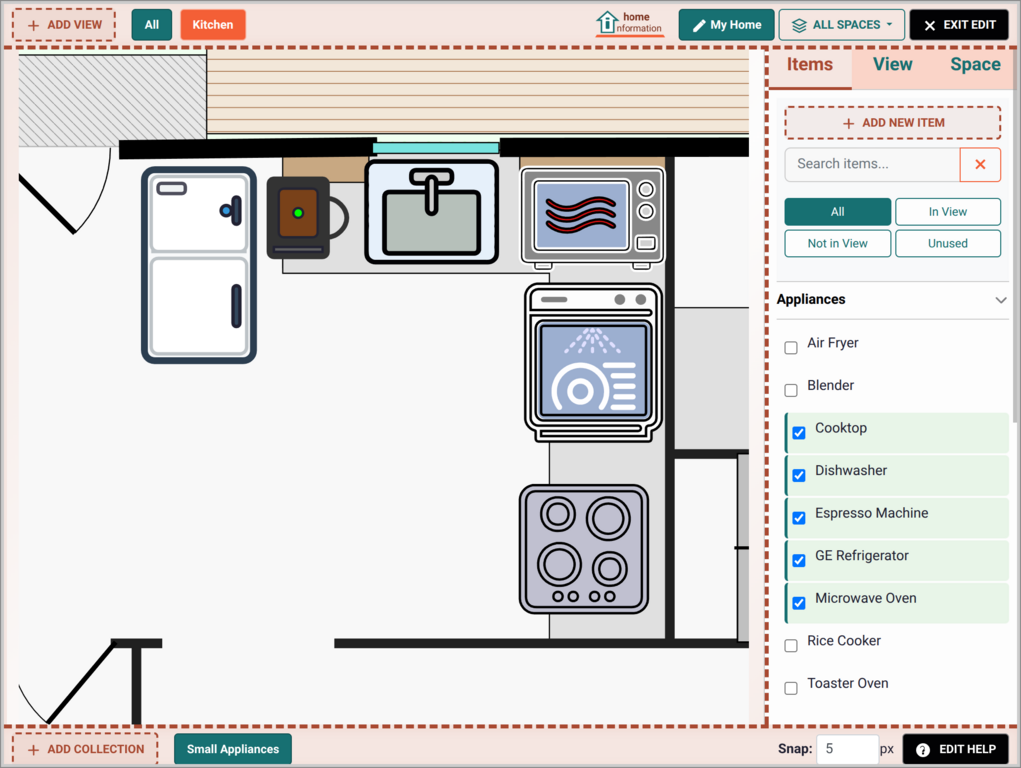The image size is (1021, 768).
Task: Click the Search items field
Action: 872,164
